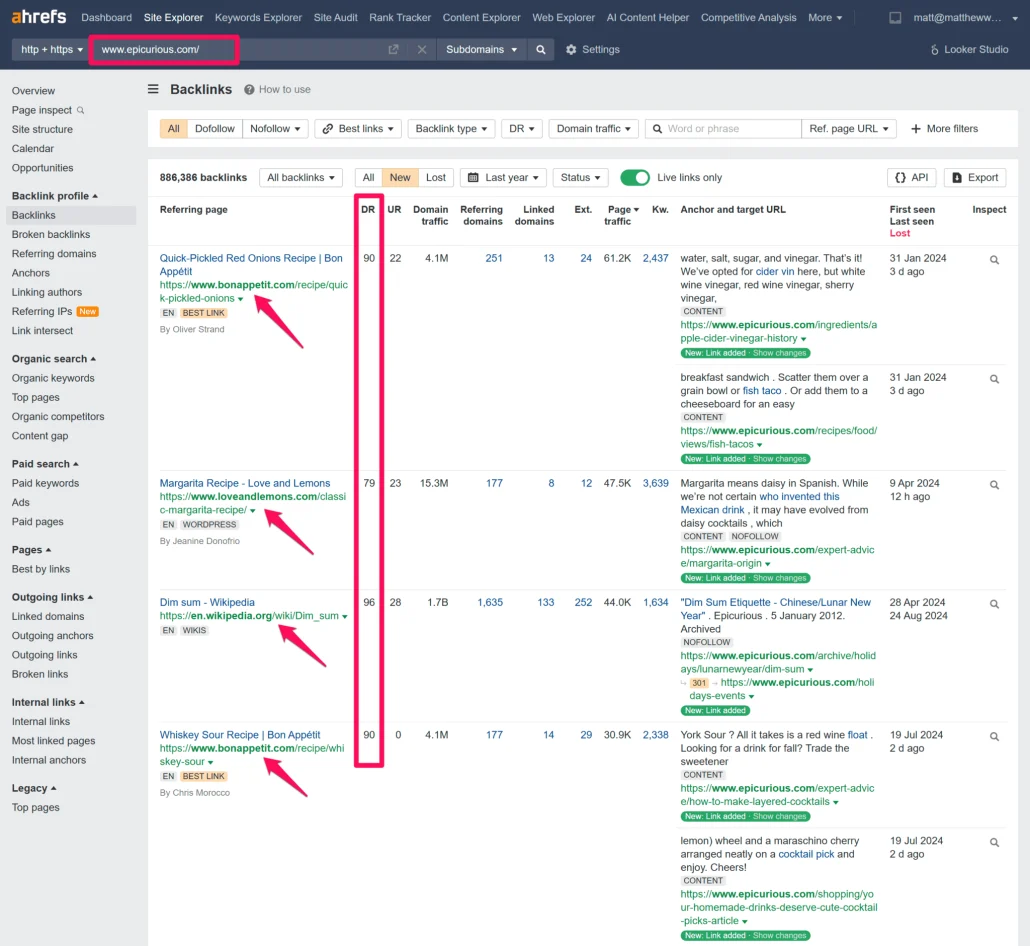
Task: Open the Status dropdown
Action: (580, 177)
